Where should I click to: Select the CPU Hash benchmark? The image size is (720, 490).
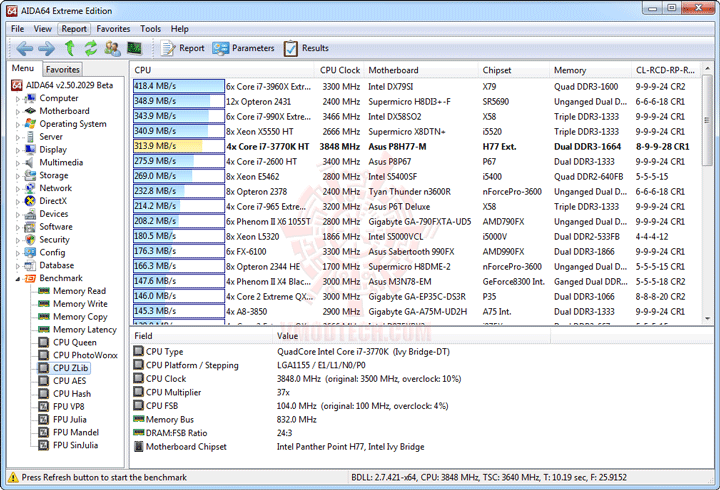pyautogui.click(x=72, y=394)
